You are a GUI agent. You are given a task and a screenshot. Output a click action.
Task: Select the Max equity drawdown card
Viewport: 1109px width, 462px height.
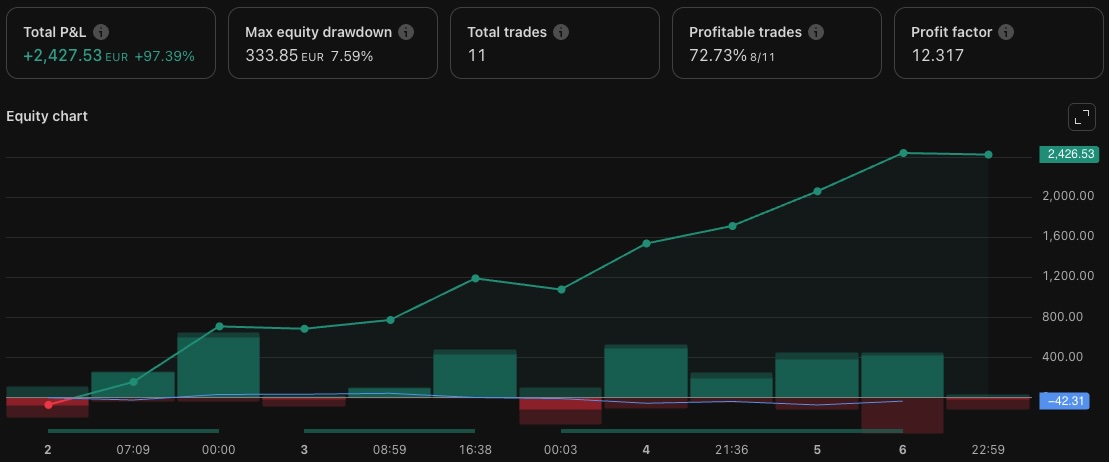coord(333,43)
